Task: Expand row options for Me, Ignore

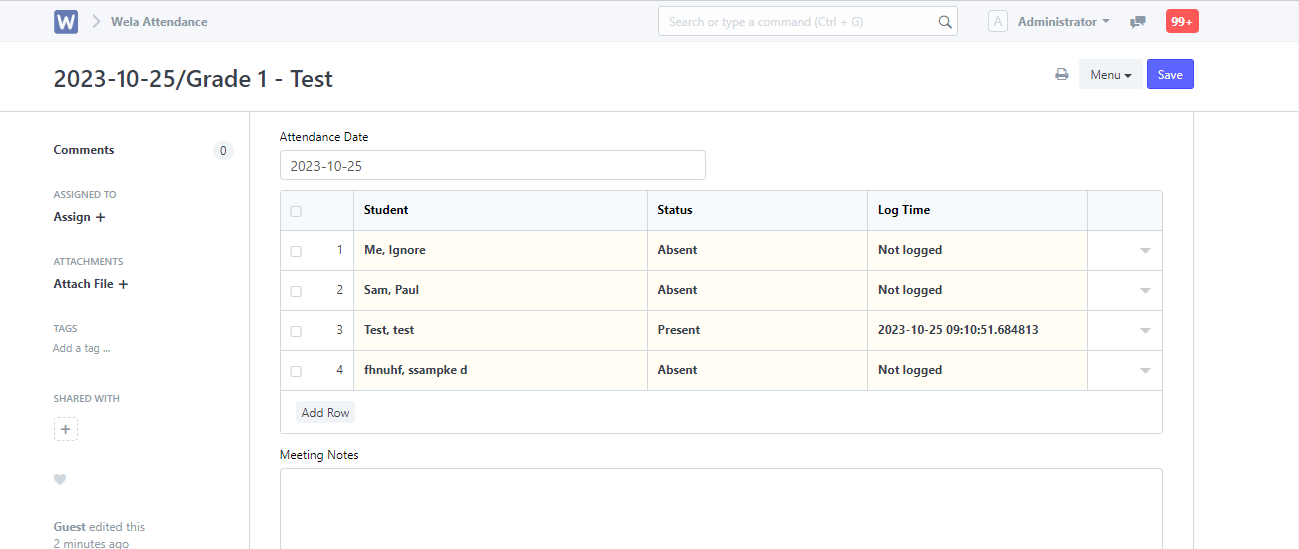Action: coord(1145,251)
